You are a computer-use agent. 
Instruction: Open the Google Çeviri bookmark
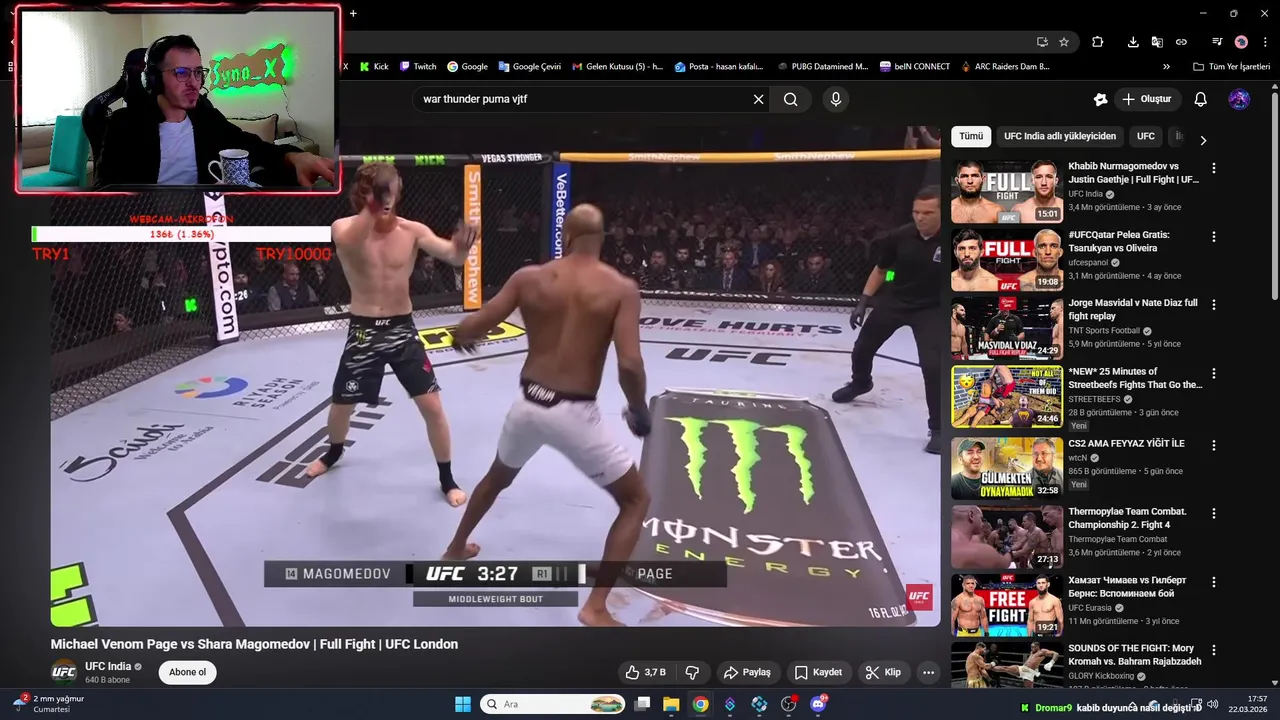click(529, 66)
